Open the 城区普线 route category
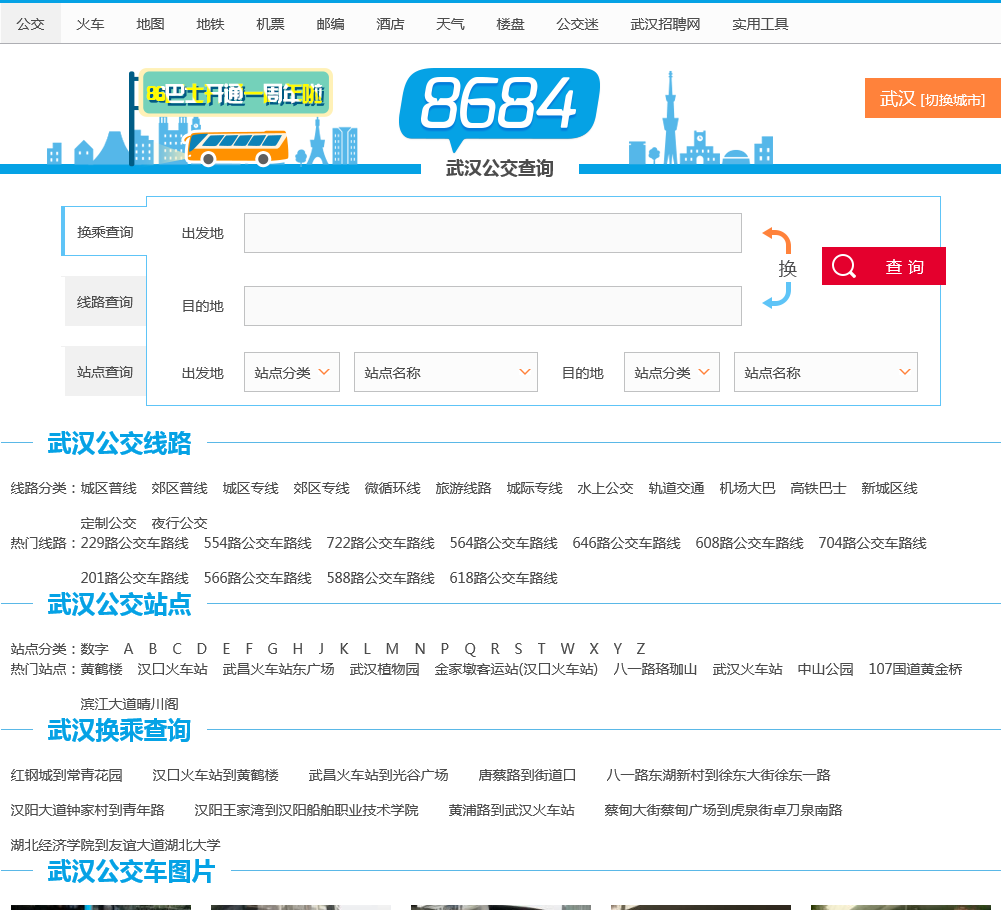 pyautogui.click(x=109, y=489)
